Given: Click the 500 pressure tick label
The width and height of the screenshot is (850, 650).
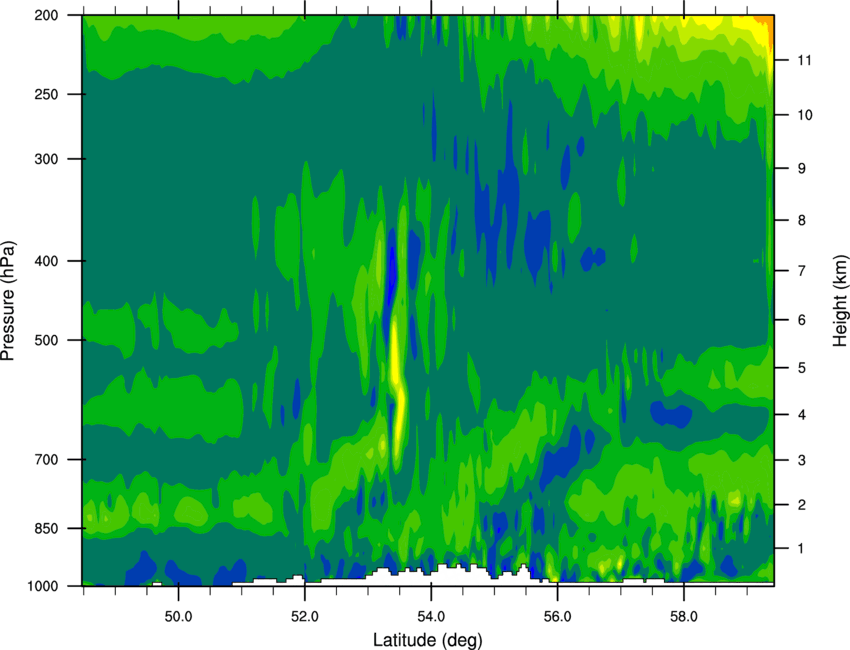Looking at the screenshot, I should (x=47, y=340).
